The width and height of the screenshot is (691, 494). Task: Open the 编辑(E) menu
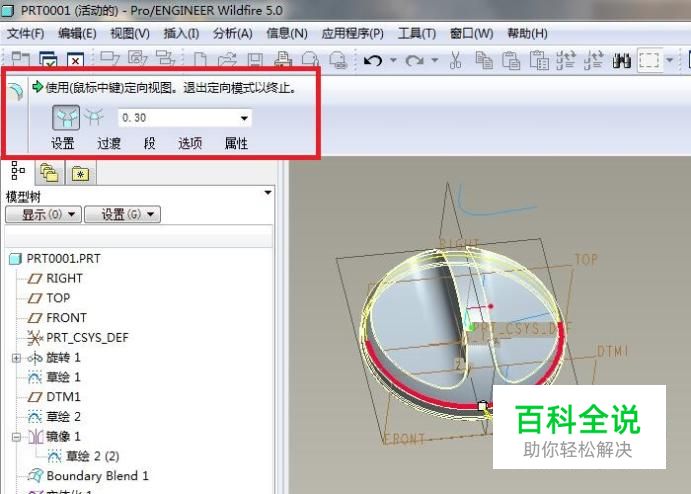click(77, 33)
